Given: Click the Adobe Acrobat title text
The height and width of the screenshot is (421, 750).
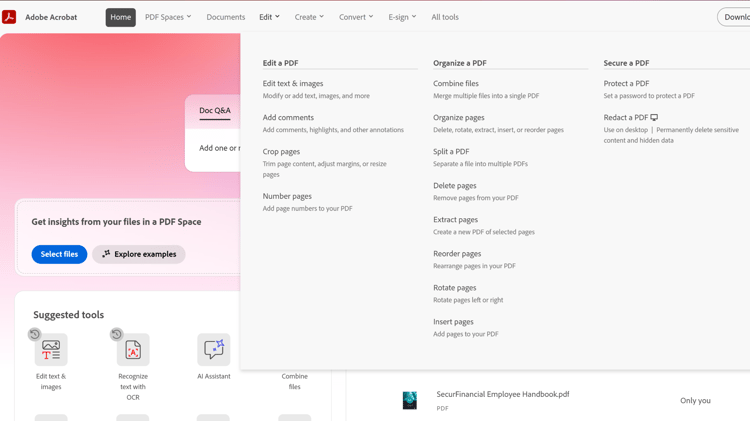Looking at the screenshot, I should coord(51,17).
